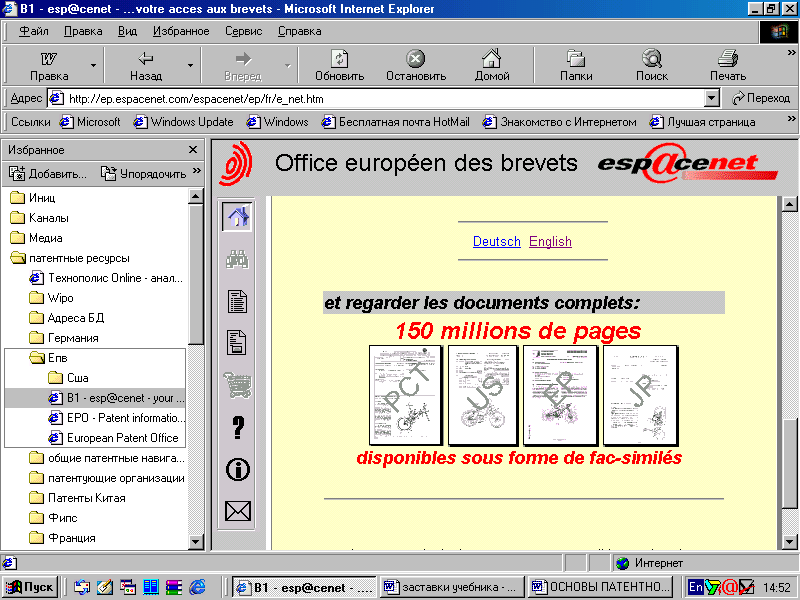The width and height of the screenshot is (800, 600).
Task: Click the favorites list scroll down arrow
Action: pos(196,541)
